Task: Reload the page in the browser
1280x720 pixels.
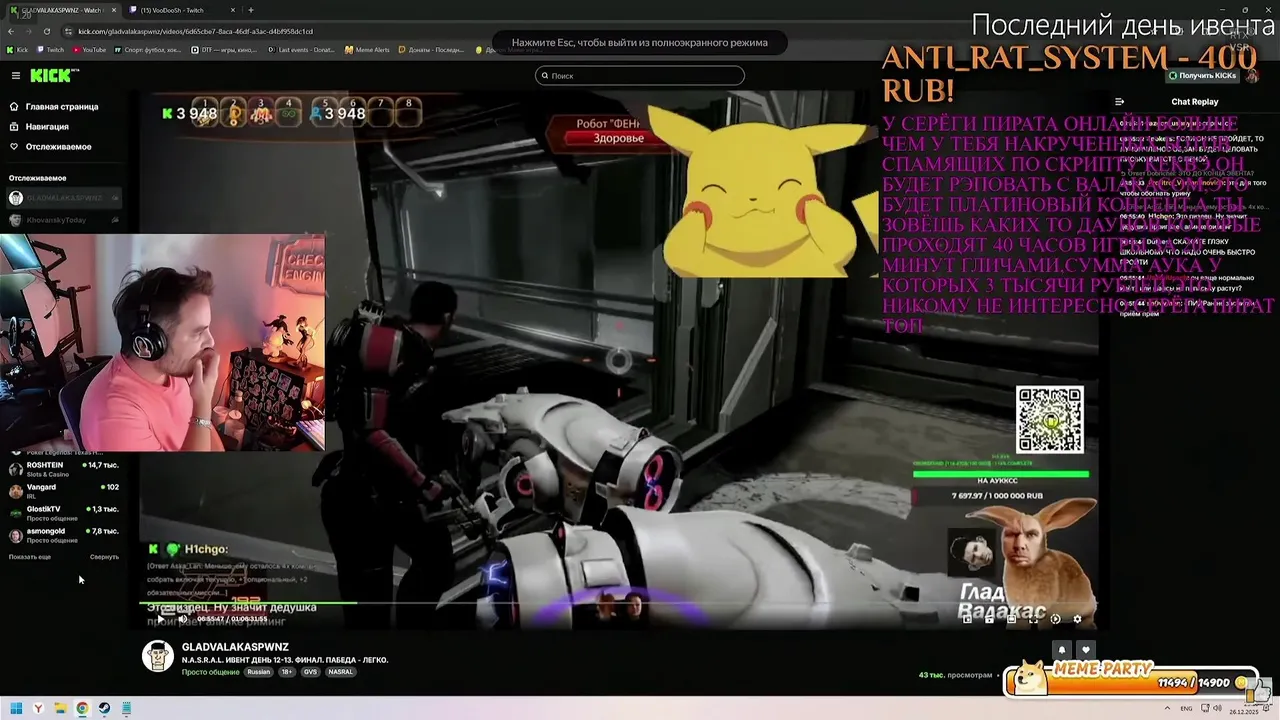Action: click(47, 31)
